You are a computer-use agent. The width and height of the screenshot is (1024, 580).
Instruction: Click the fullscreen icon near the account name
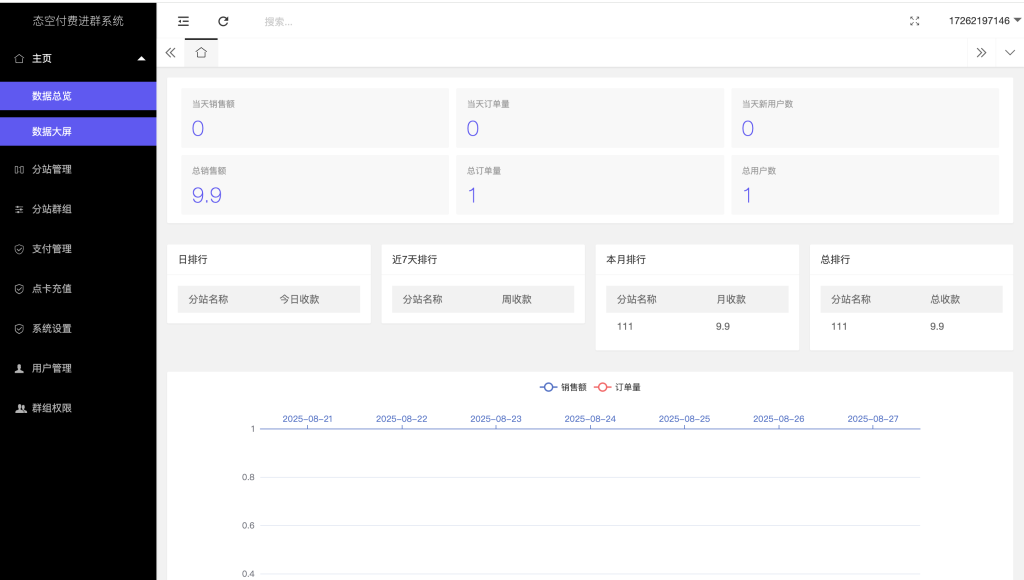pyautogui.click(x=914, y=20)
